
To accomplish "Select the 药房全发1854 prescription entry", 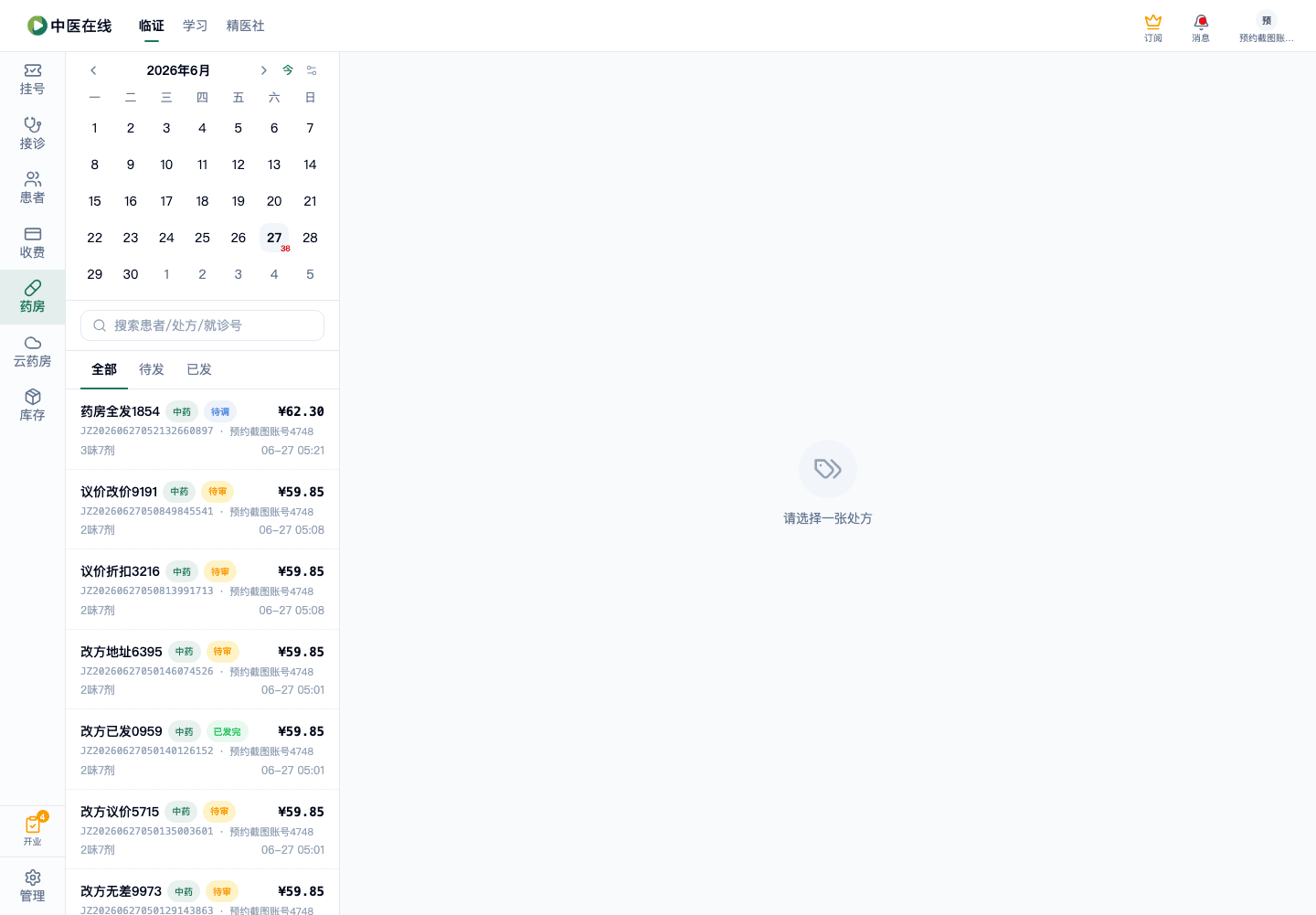I will coord(202,430).
